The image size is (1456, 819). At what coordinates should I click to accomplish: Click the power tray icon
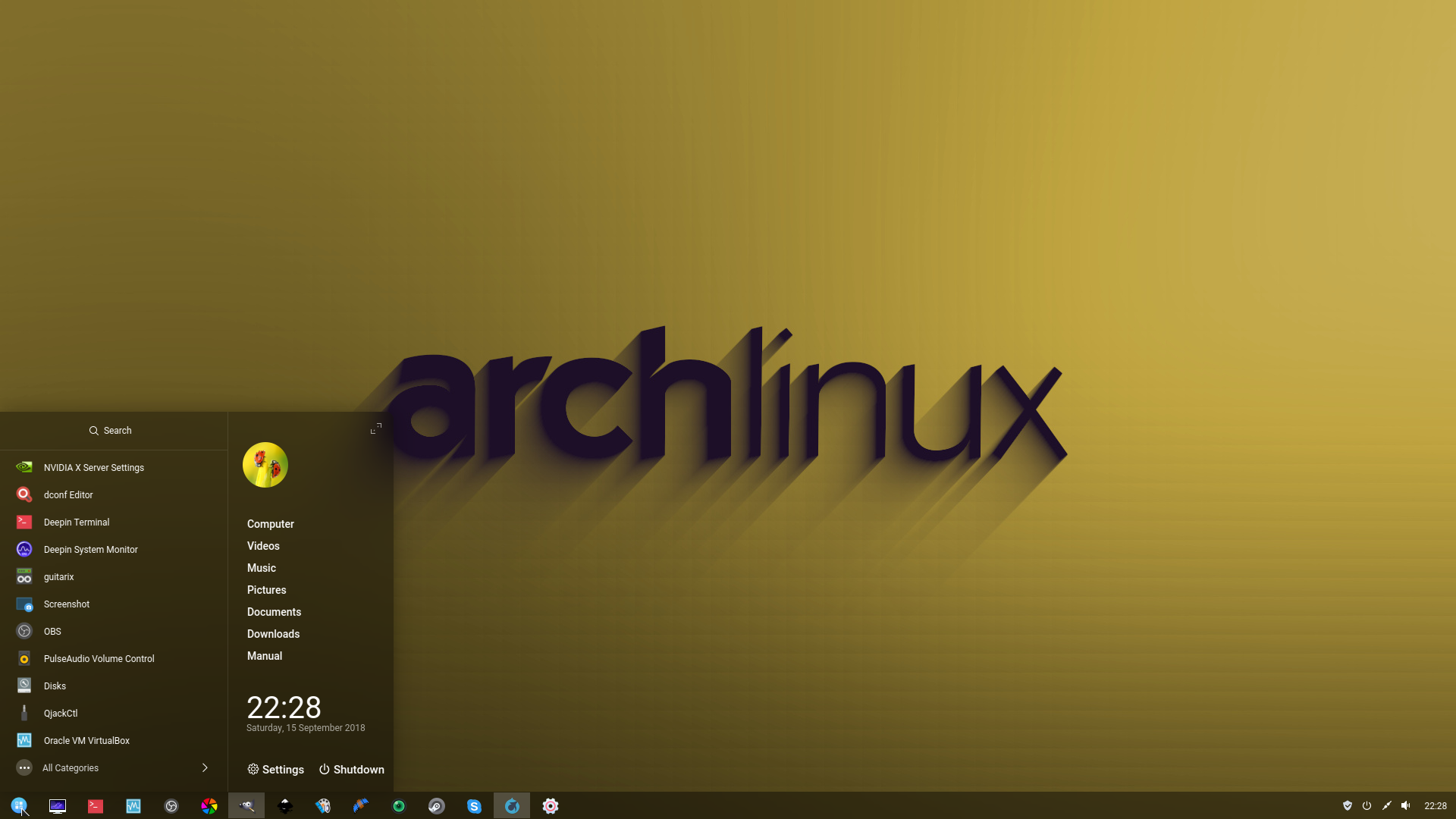[x=1367, y=805]
